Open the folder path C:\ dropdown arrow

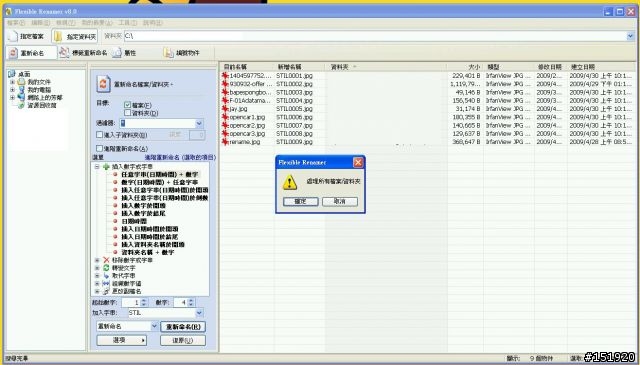(x=631, y=36)
